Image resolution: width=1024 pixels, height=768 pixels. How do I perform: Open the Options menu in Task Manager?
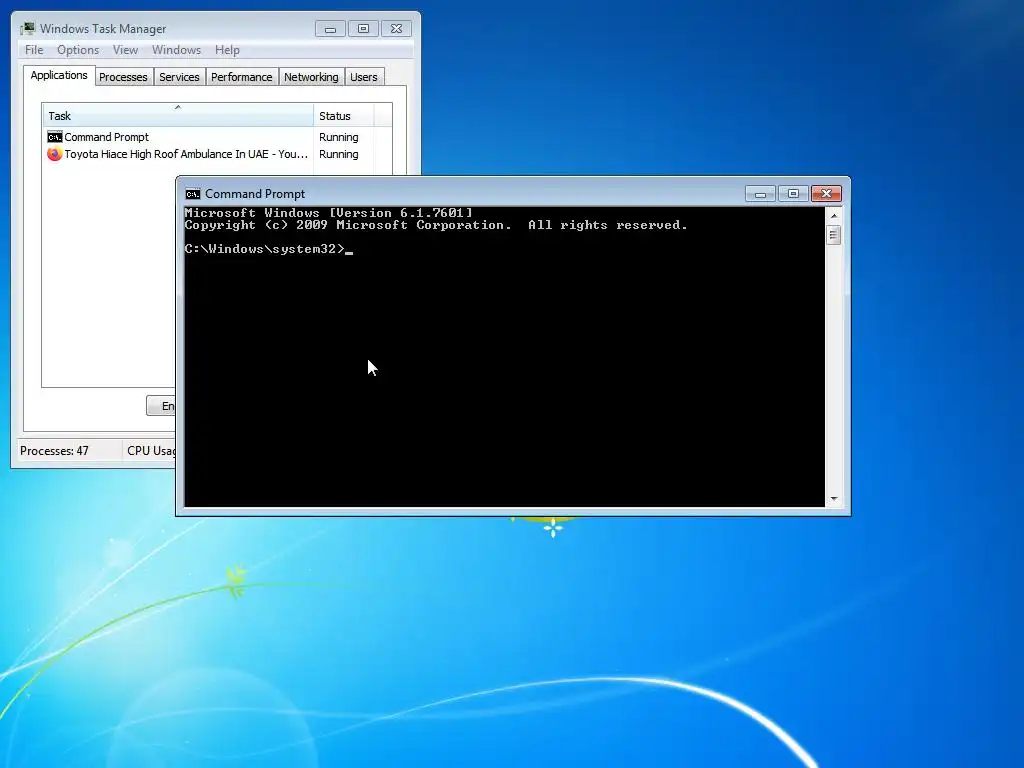(x=78, y=50)
